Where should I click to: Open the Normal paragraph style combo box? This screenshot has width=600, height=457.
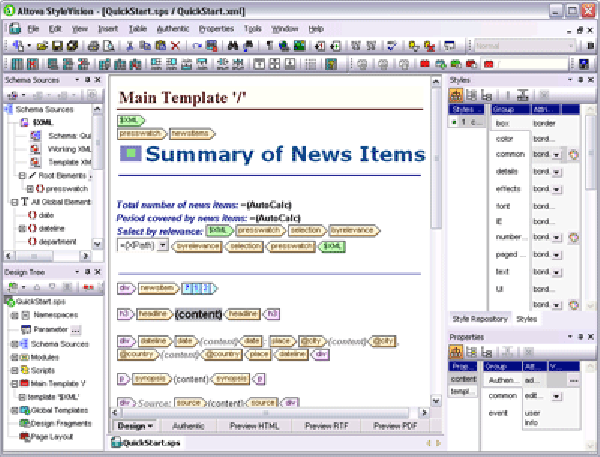coord(525,46)
